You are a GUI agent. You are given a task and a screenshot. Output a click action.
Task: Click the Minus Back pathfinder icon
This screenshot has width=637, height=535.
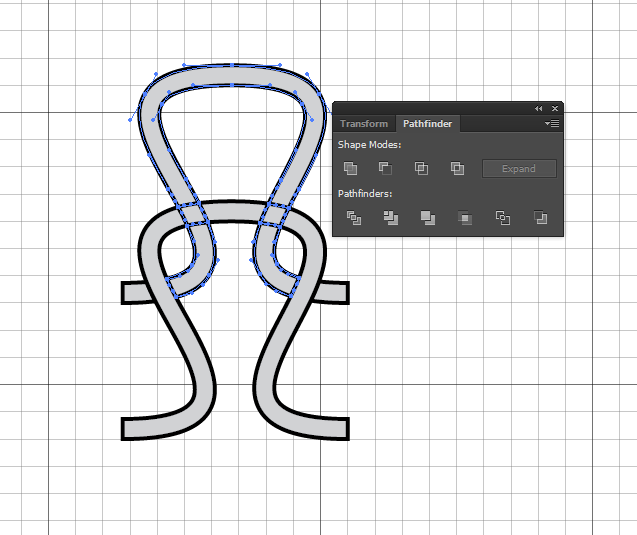click(x=540, y=218)
